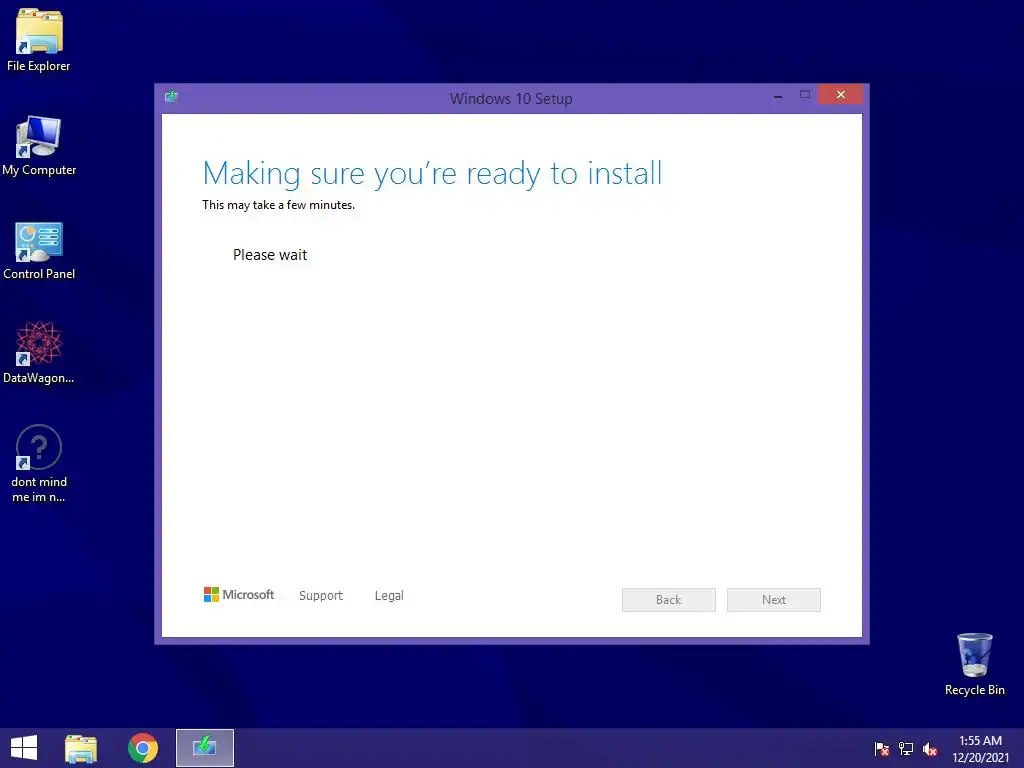1024x768 pixels.
Task: Open the File Explorer desktop shortcut
Action: click(x=39, y=40)
